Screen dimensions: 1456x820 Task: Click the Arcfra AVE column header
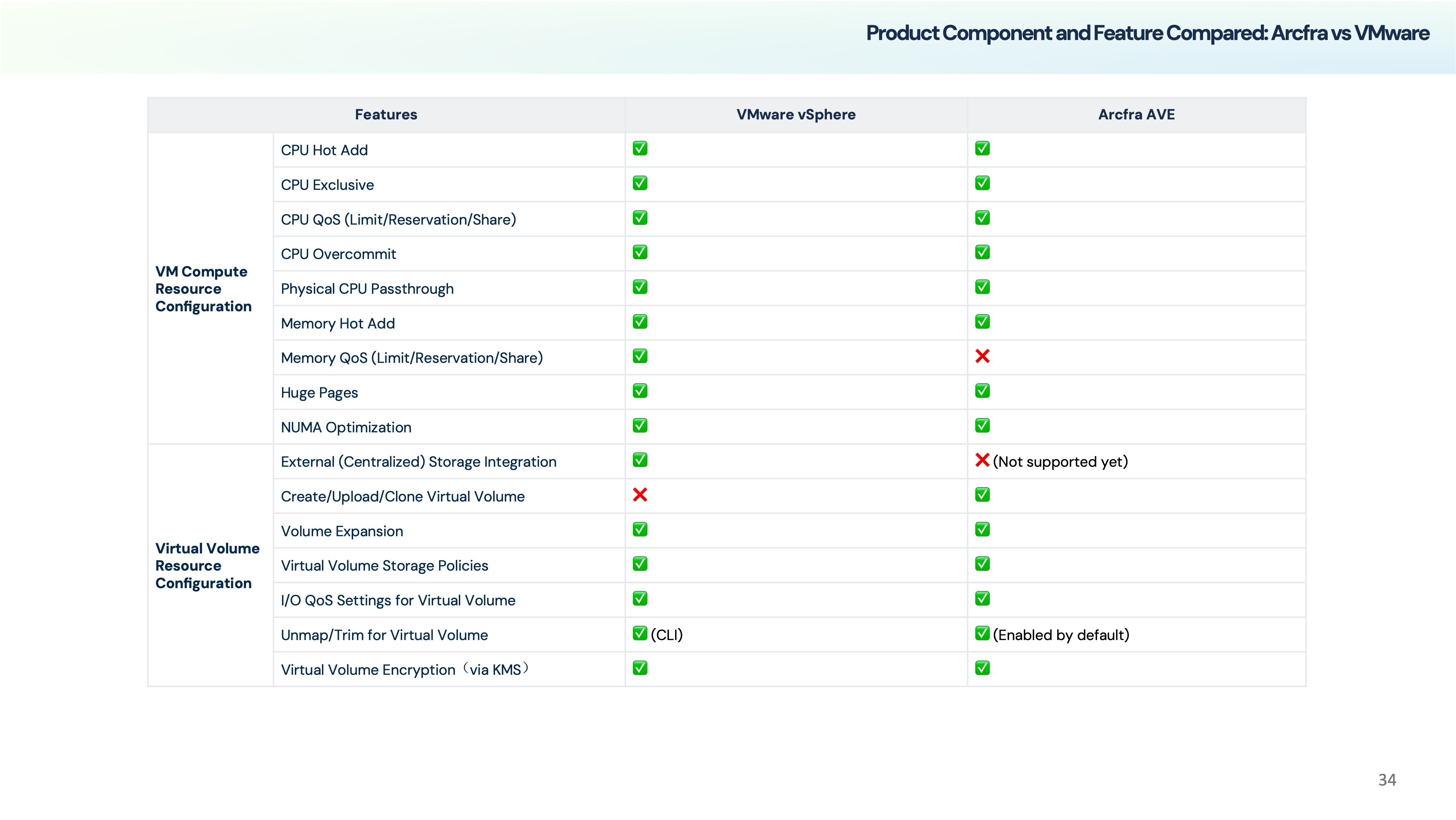tap(1136, 115)
